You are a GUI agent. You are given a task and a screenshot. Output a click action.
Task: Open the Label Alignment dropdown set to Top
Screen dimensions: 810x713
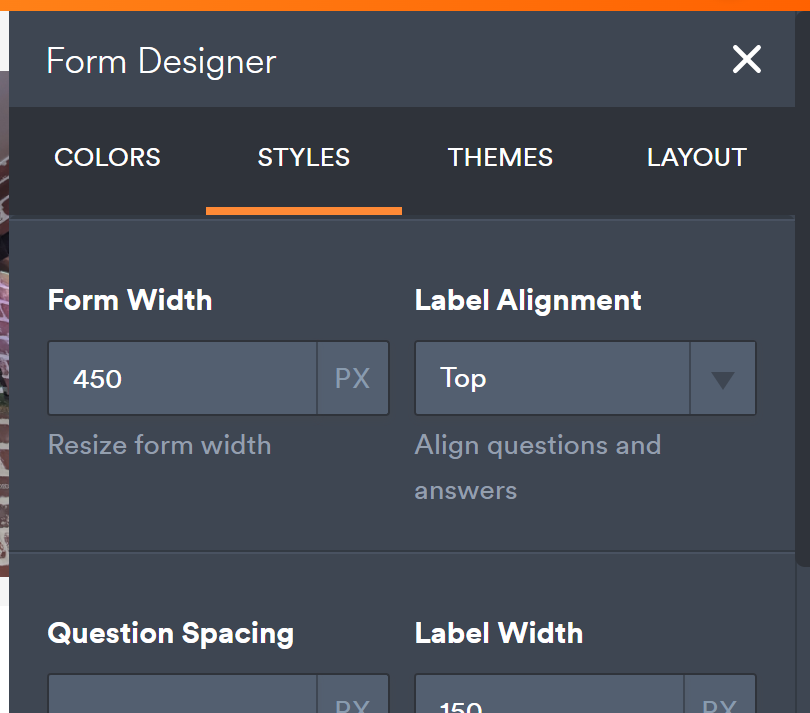pyautogui.click(x=552, y=379)
